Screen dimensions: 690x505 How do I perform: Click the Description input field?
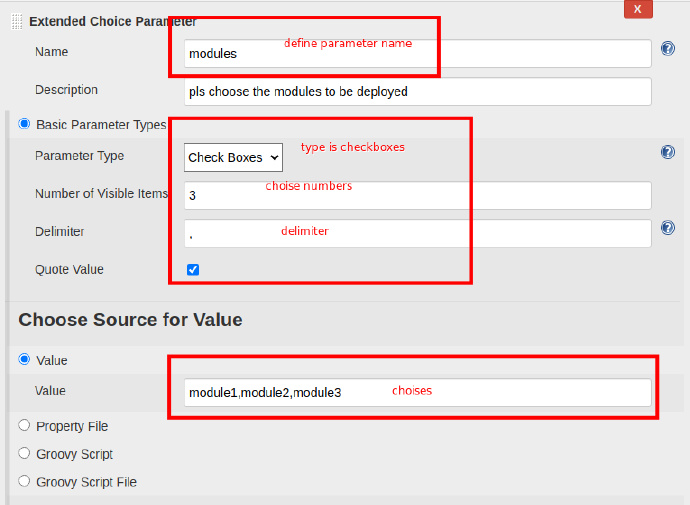point(417,91)
